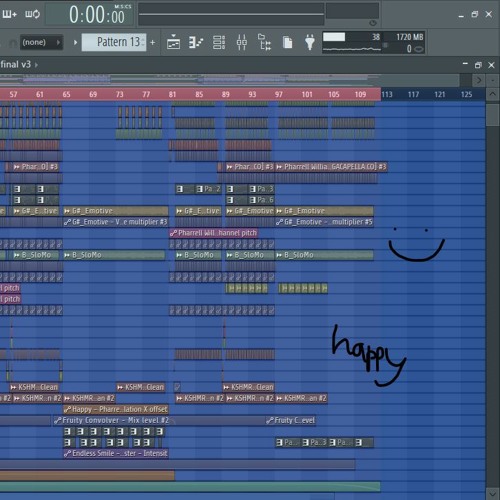Select the Happy - Pharre..lation X offset clip
The height and width of the screenshot is (500, 500).
tap(115, 409)
